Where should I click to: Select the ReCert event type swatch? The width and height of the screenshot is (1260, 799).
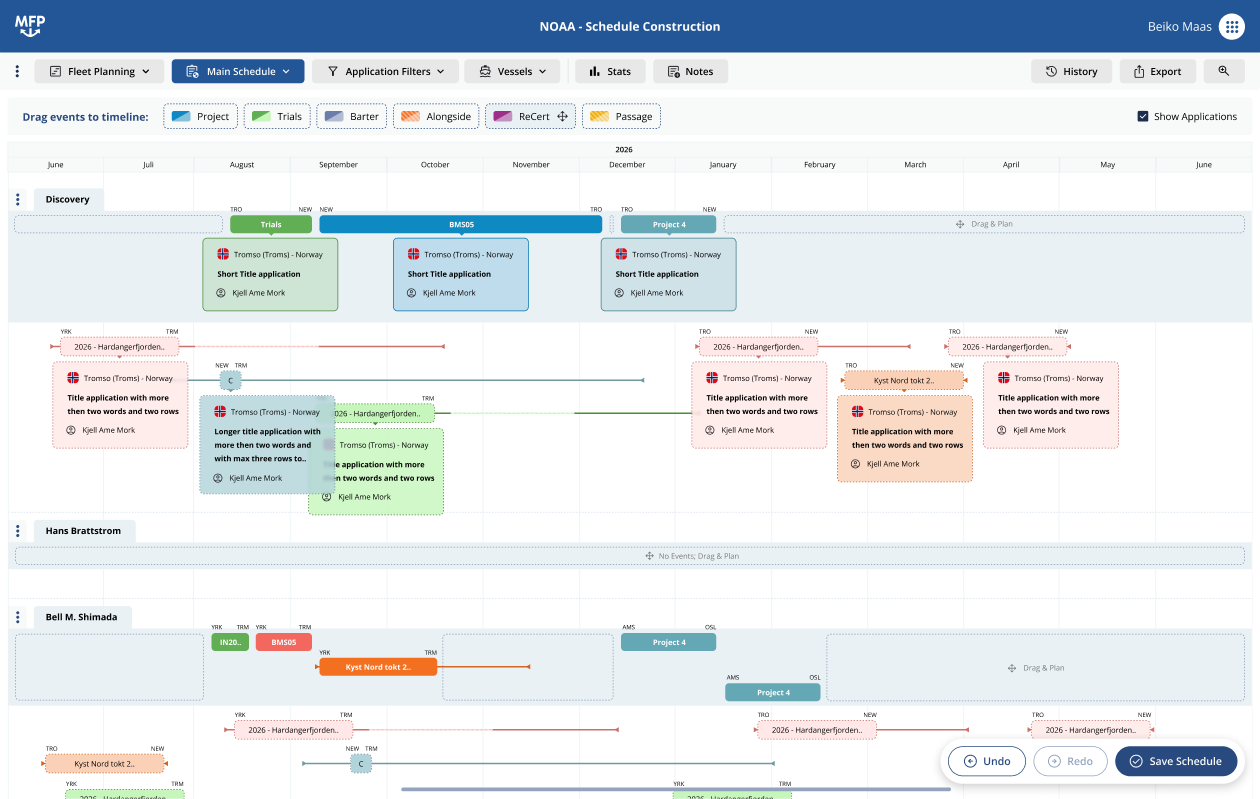[530, 117]
